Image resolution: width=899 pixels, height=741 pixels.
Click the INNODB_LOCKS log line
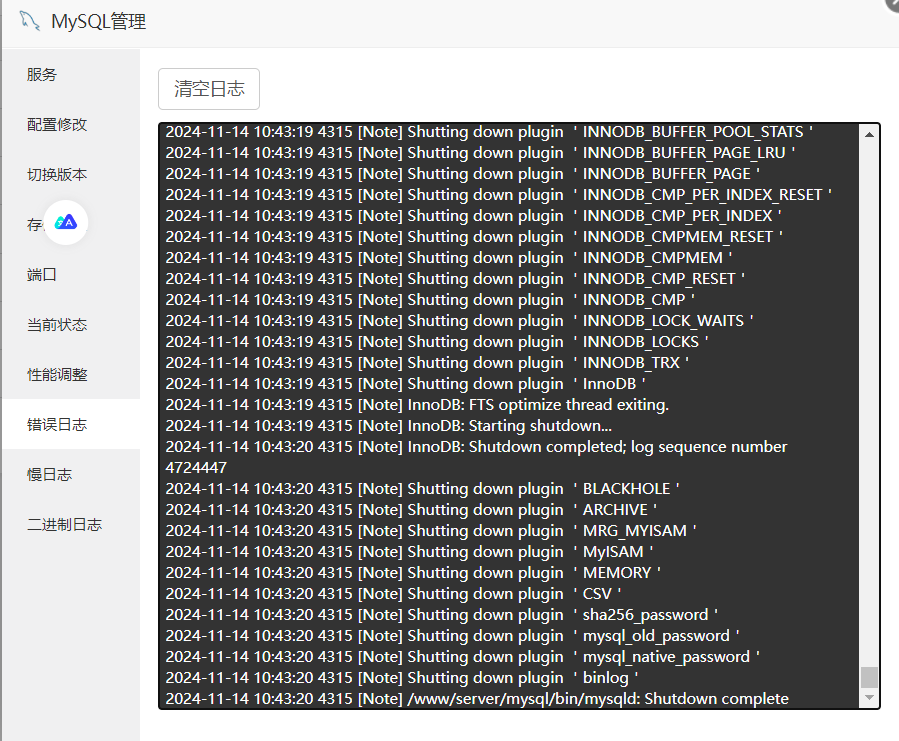(437, 341)
